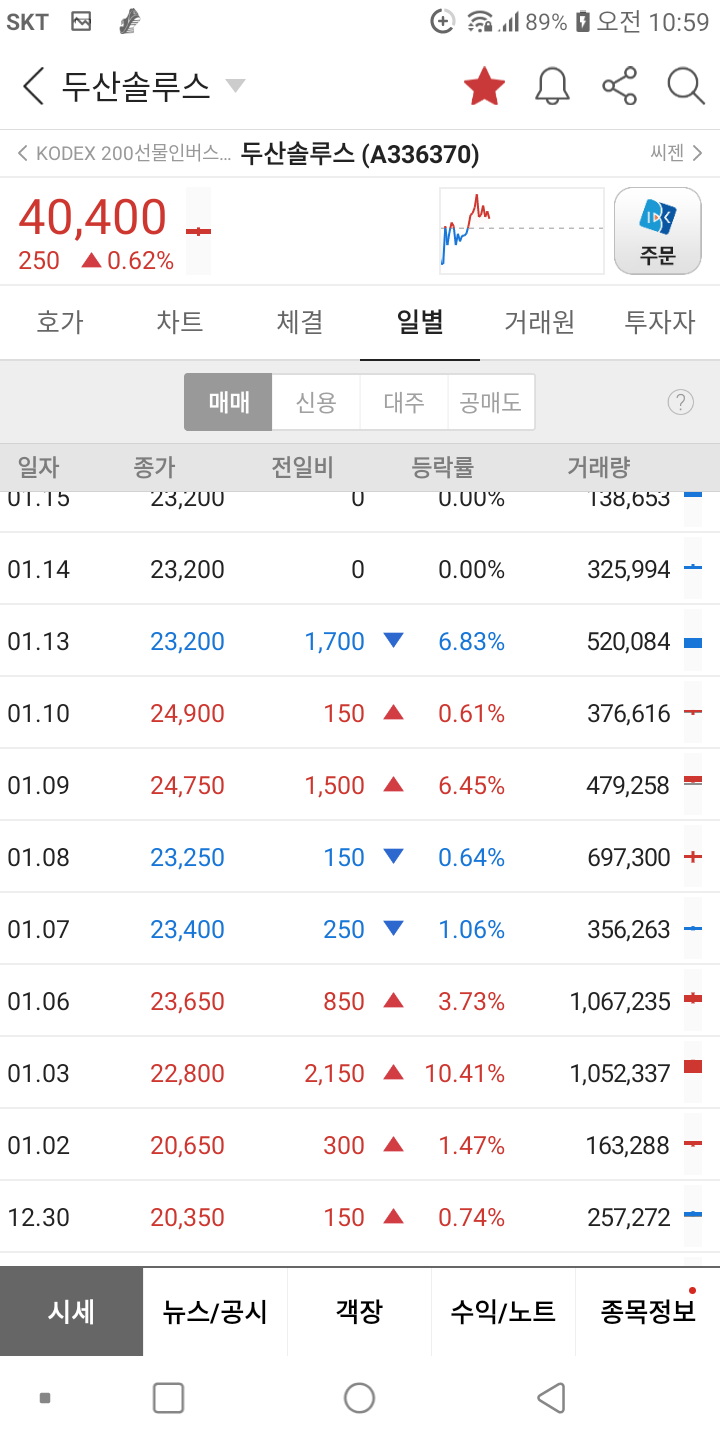Tap closing price 23,200 on 01.13
The width and height of the screenshot is (720, 1440).
[188, 641]
